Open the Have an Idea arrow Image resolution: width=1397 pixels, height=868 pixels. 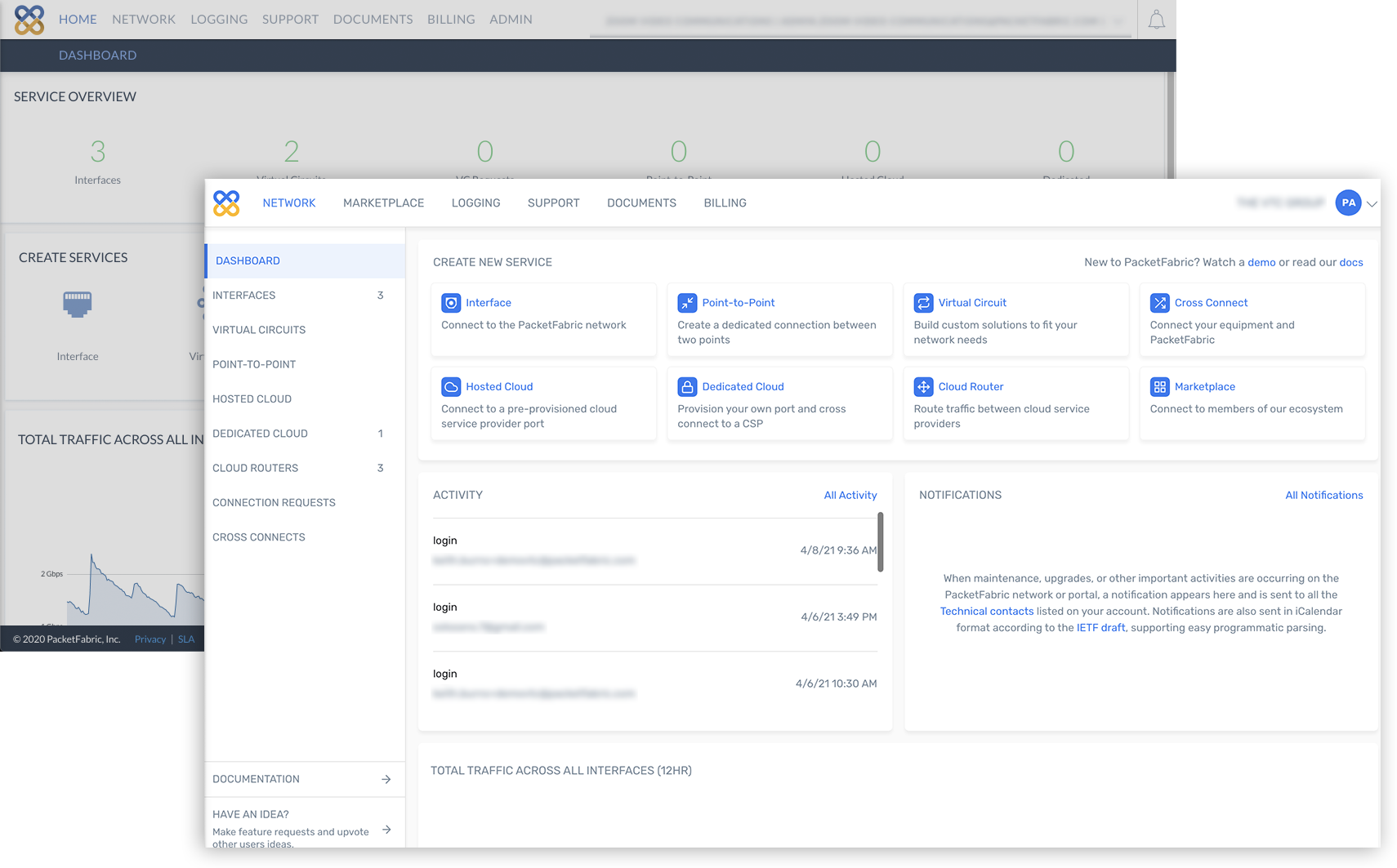click(386, 830)
